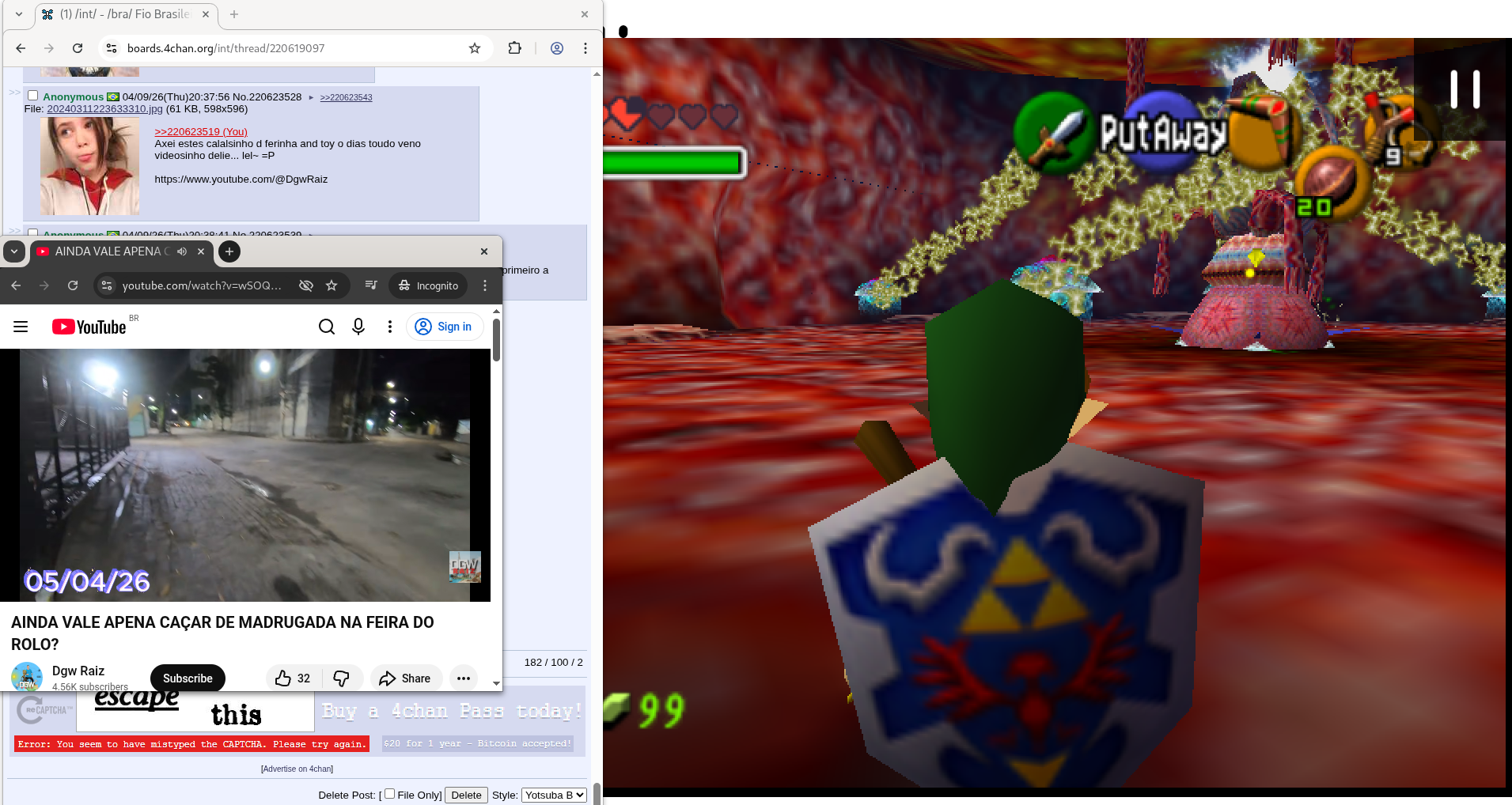Share the YouTube video
This screenshot has height=805, width=1512.
click(405, 678)
